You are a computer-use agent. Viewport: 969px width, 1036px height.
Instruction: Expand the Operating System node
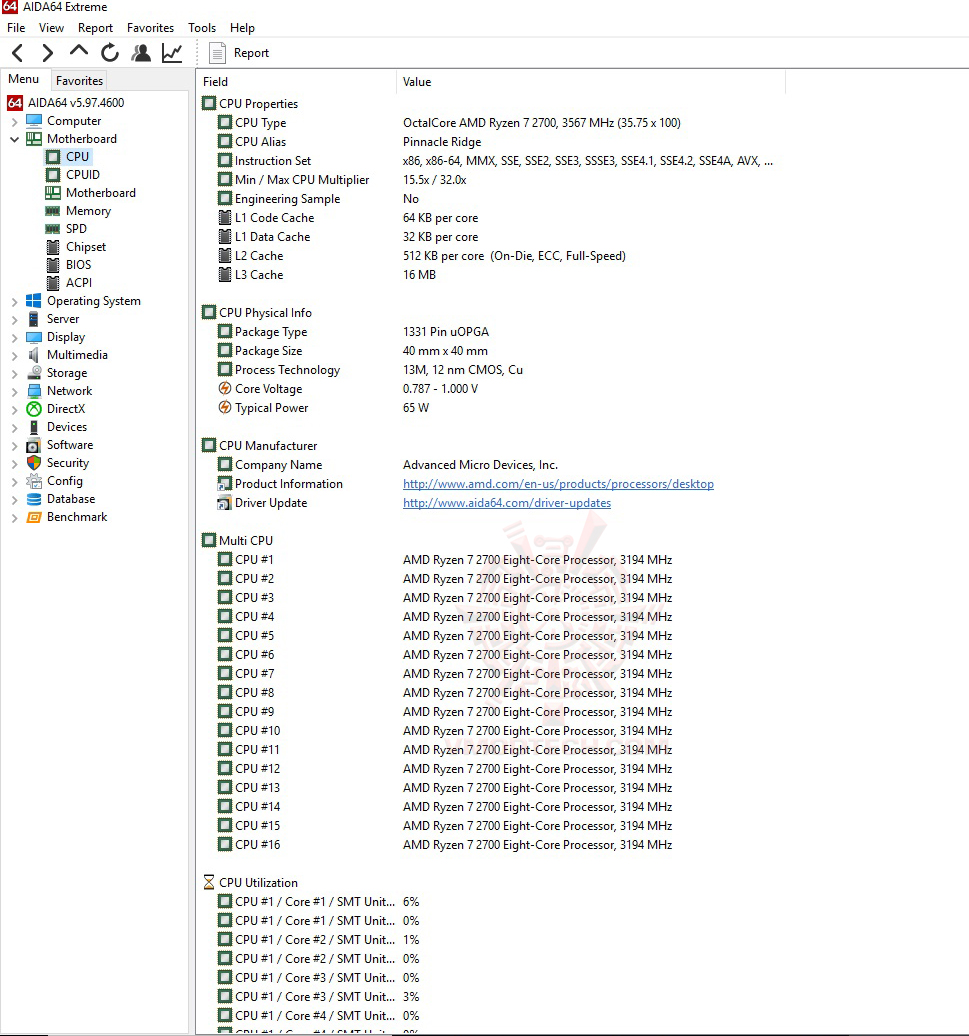click(15, 301)
